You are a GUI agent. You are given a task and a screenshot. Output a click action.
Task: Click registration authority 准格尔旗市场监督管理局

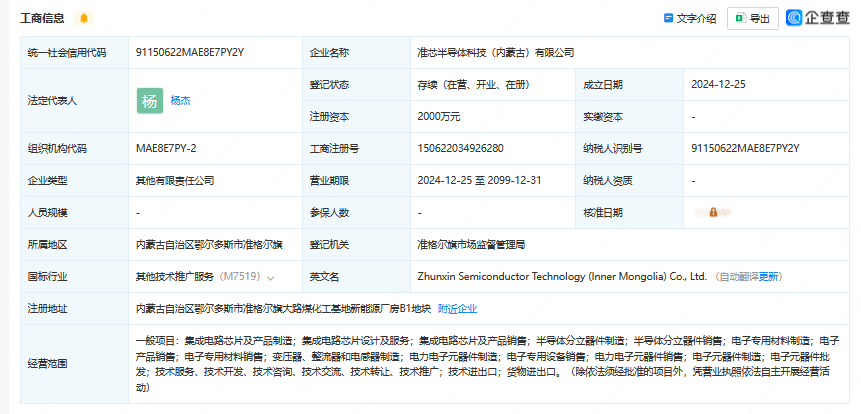tap(471, 245)
